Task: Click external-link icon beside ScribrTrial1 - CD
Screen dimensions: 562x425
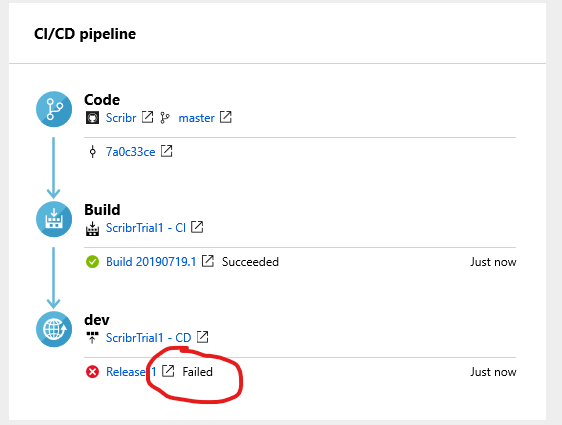Action: (x=203, y=337)
